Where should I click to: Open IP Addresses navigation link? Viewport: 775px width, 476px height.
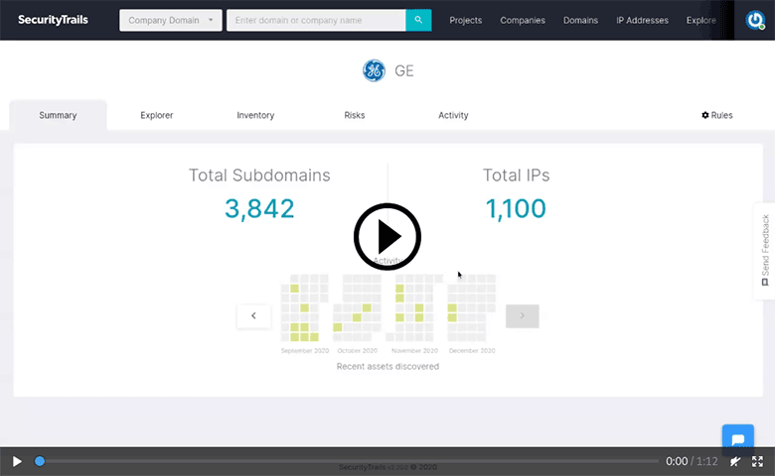click(642, 20)
